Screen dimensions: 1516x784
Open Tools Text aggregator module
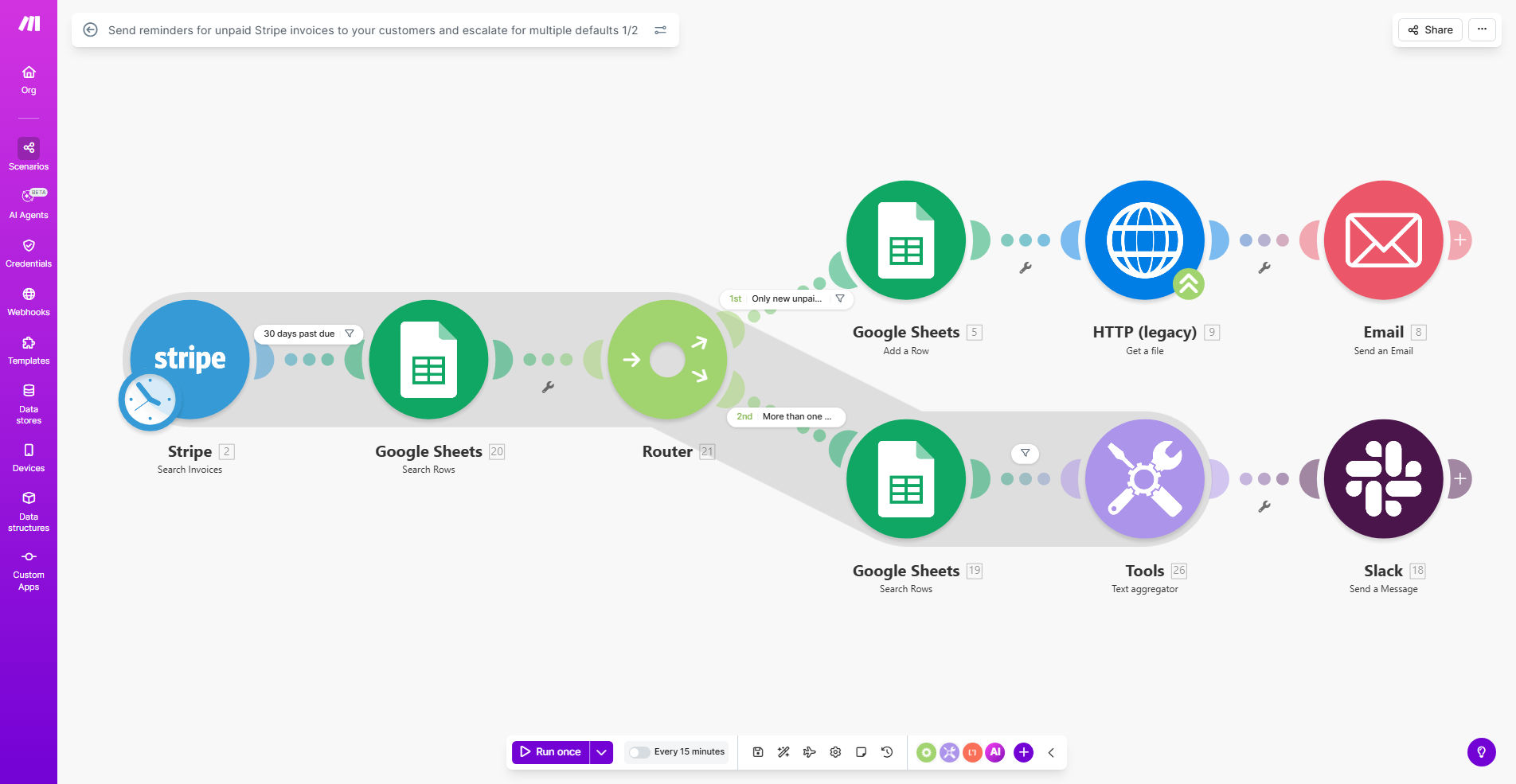tap(1145, 478)
